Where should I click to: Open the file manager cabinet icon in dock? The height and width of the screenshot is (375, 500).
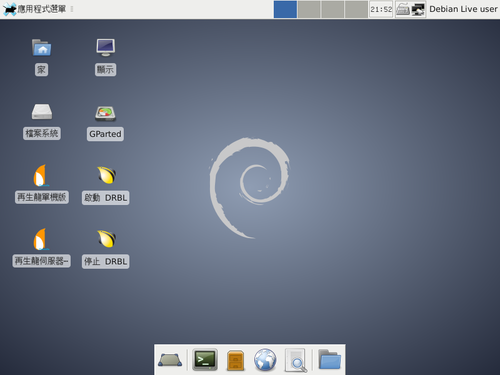point(235,360)
